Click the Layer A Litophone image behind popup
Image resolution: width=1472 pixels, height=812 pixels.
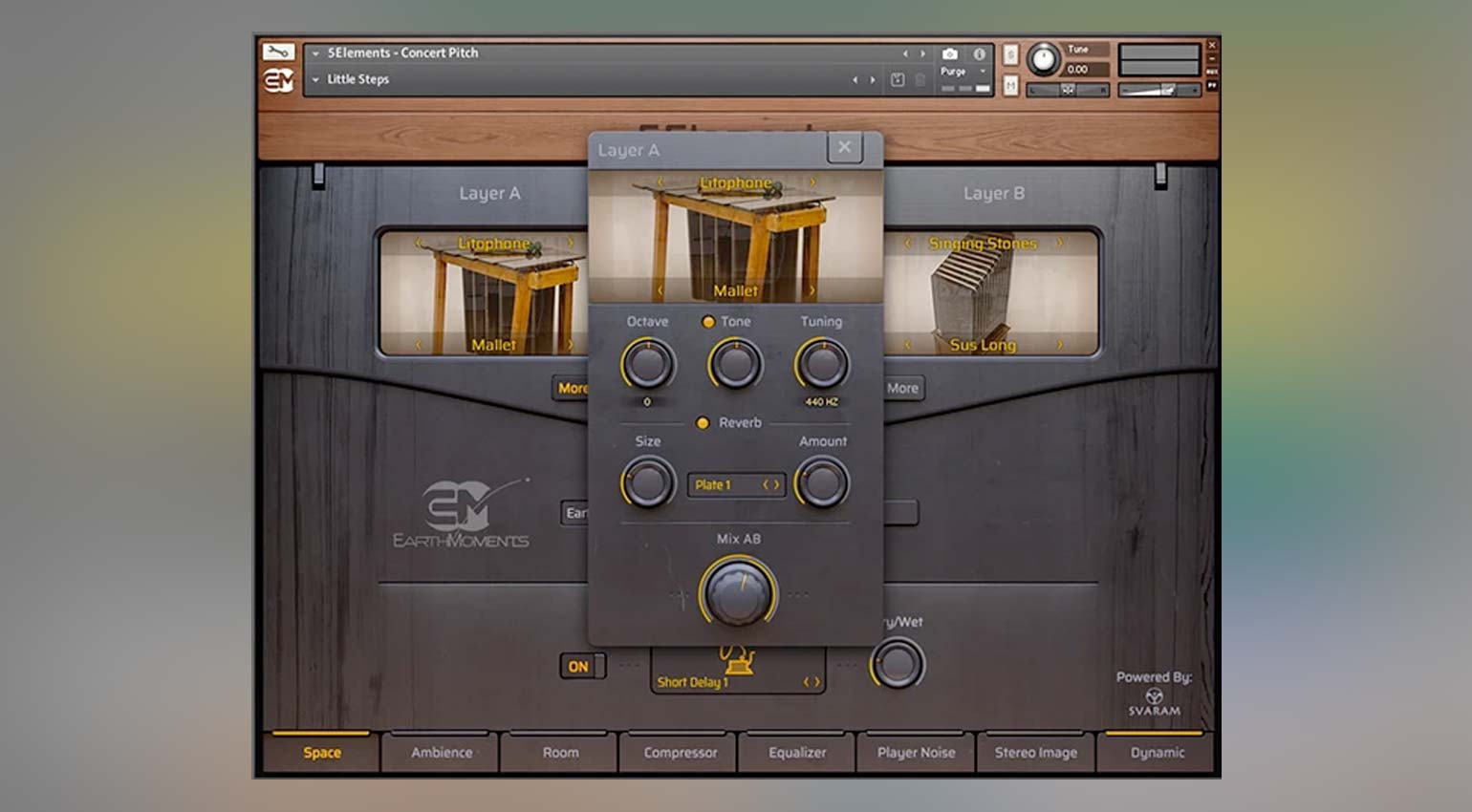(x=485, y=293)
